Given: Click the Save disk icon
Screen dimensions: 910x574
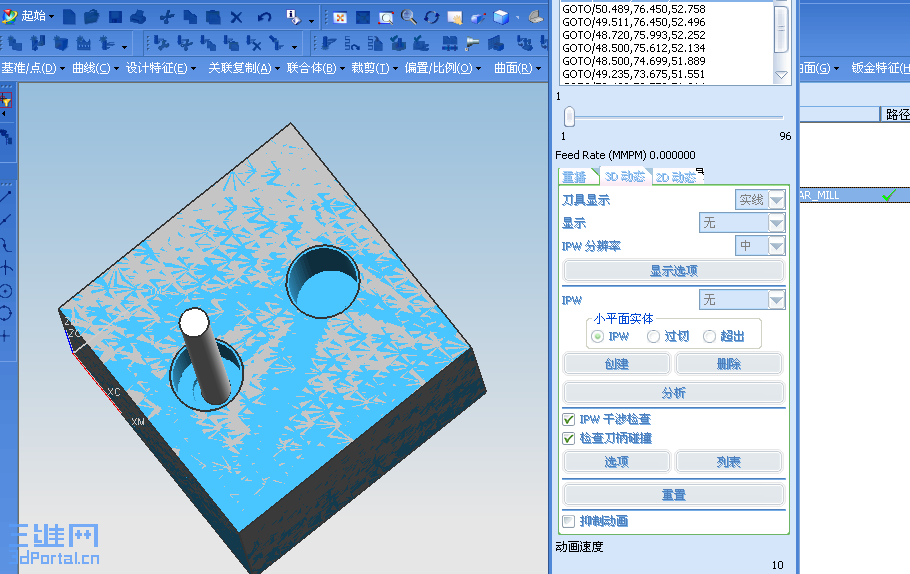Looking at the screenshot, I should pos(115,17).
